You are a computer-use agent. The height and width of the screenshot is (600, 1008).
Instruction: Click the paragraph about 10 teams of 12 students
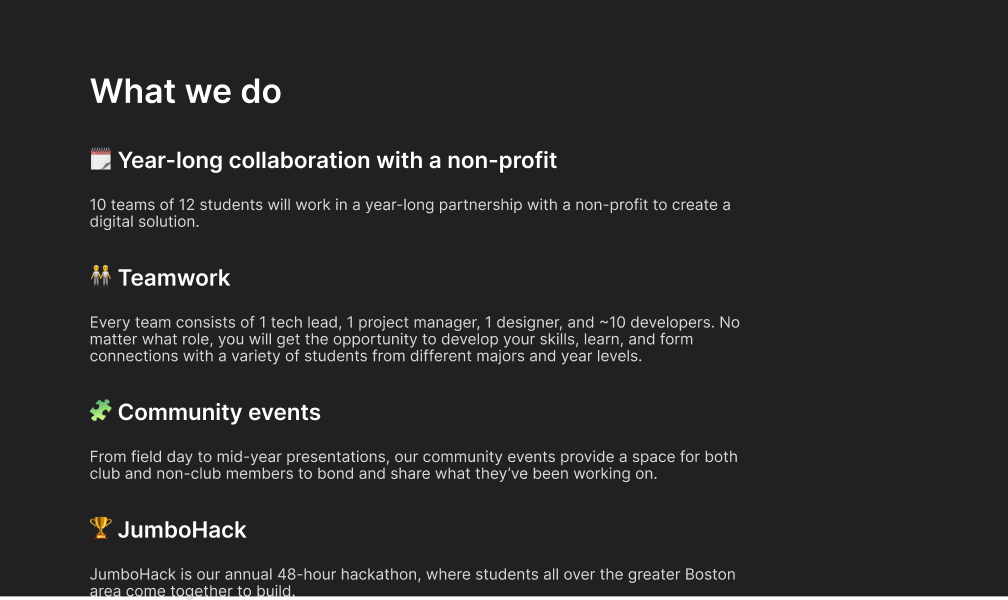coord(410,213)
